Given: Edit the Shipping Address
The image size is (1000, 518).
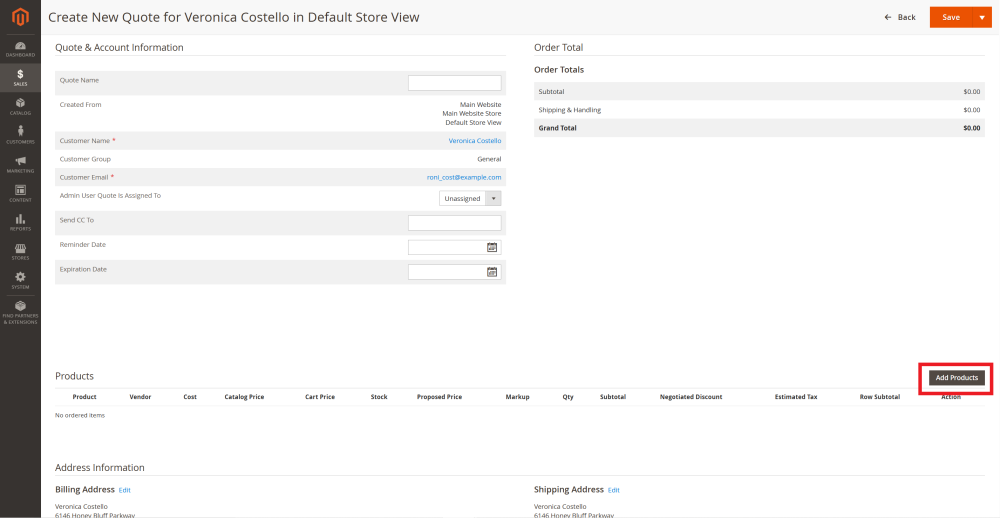Looking at the screenshot, I should point(614,490).
